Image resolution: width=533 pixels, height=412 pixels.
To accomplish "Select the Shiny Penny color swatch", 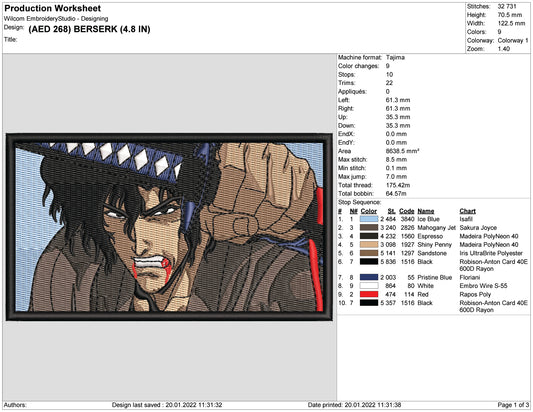I will point(369,245).
